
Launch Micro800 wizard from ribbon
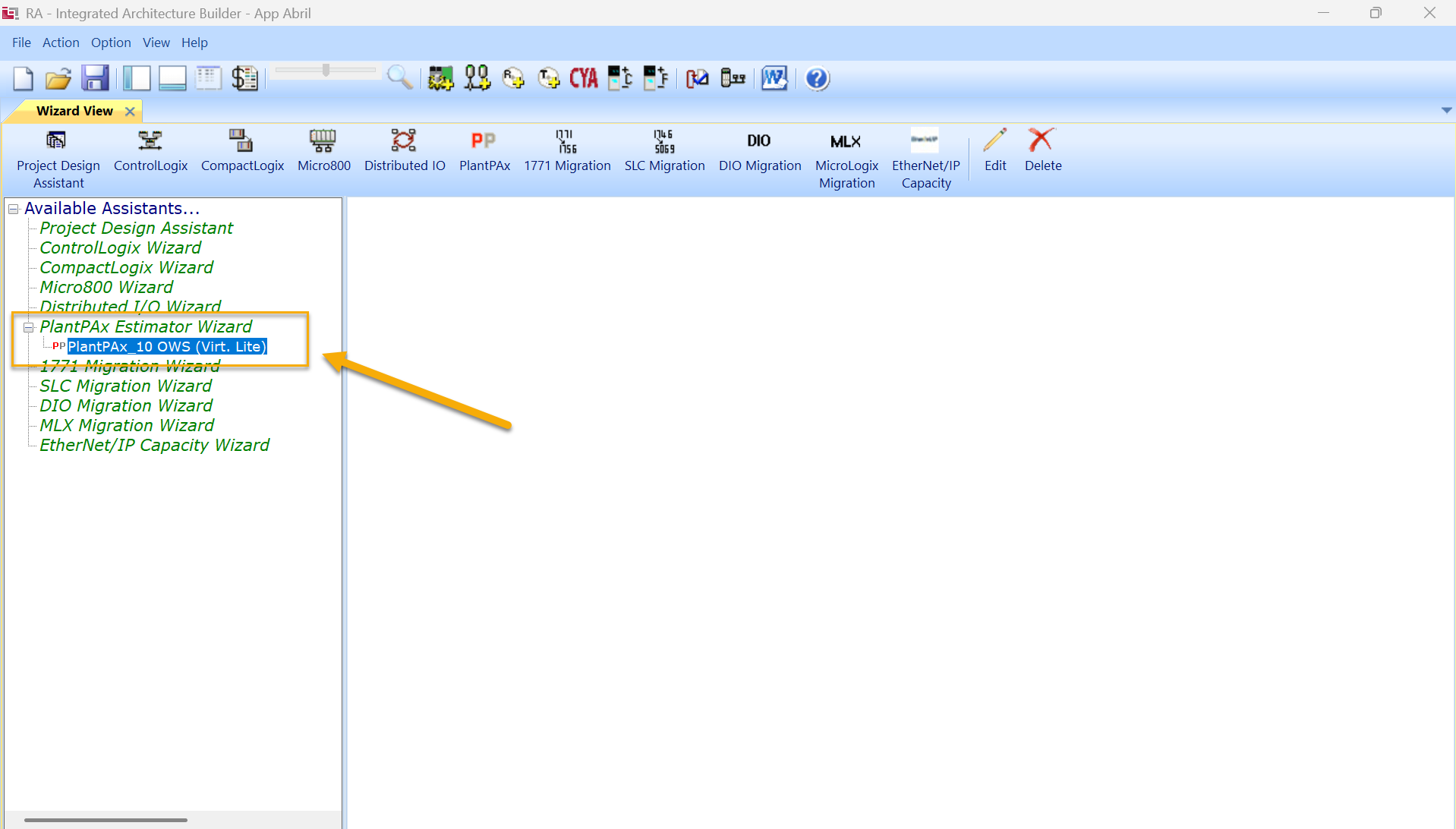(324, 150)
